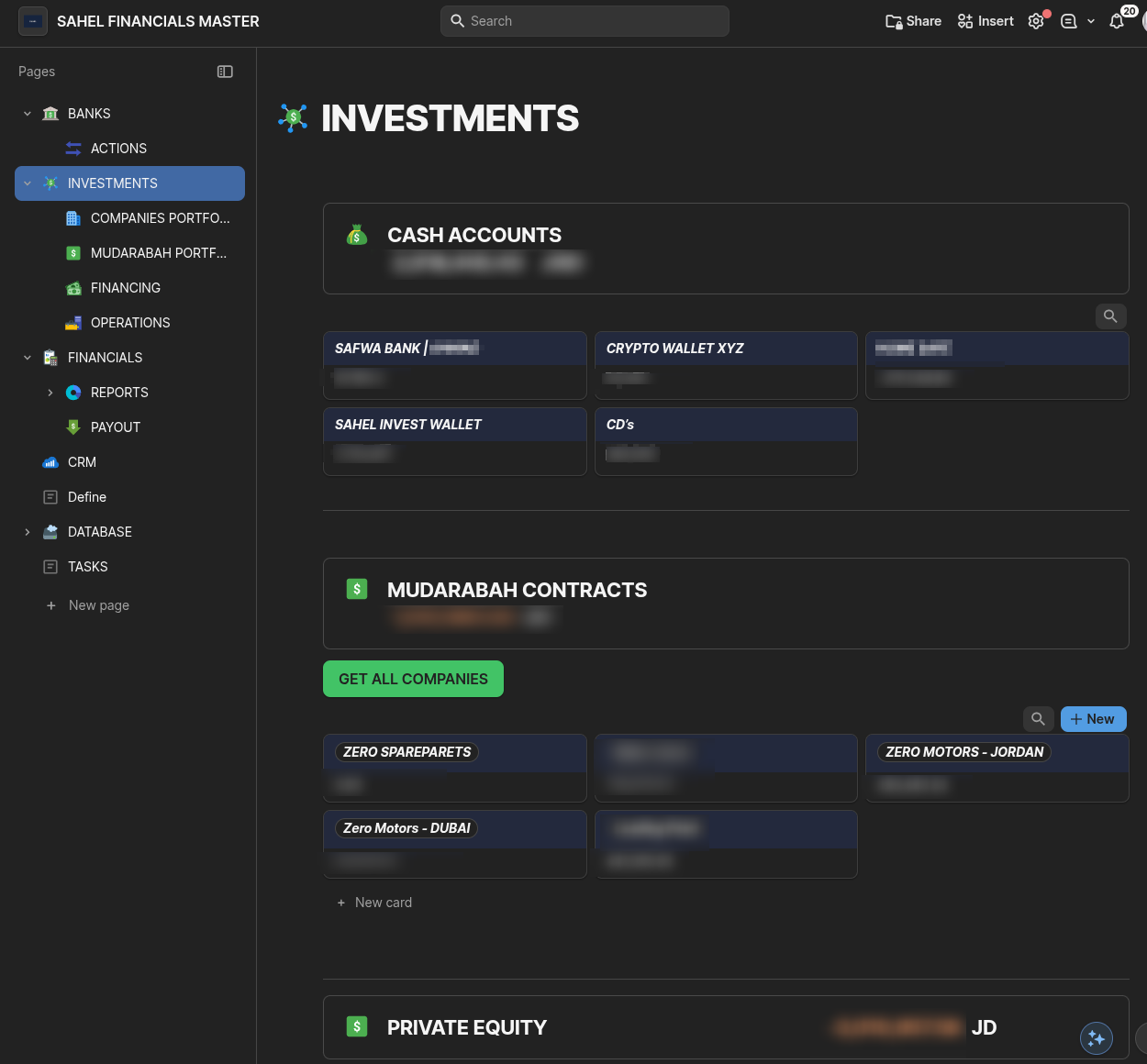
Task: Toggle the sidebar collapse icon beside Pages
Action: coord(225,72)
